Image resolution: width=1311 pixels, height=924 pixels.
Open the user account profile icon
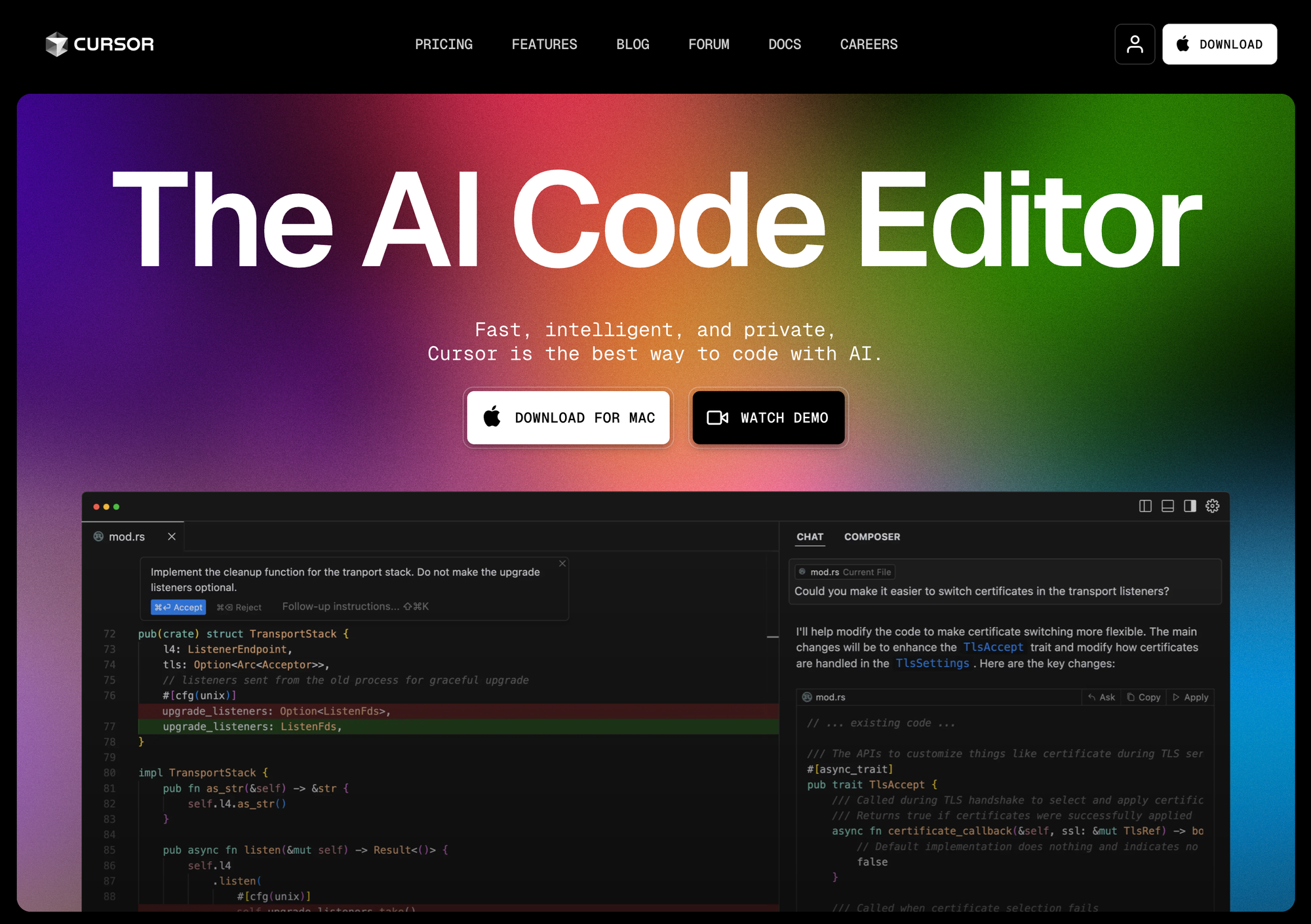1135,44
